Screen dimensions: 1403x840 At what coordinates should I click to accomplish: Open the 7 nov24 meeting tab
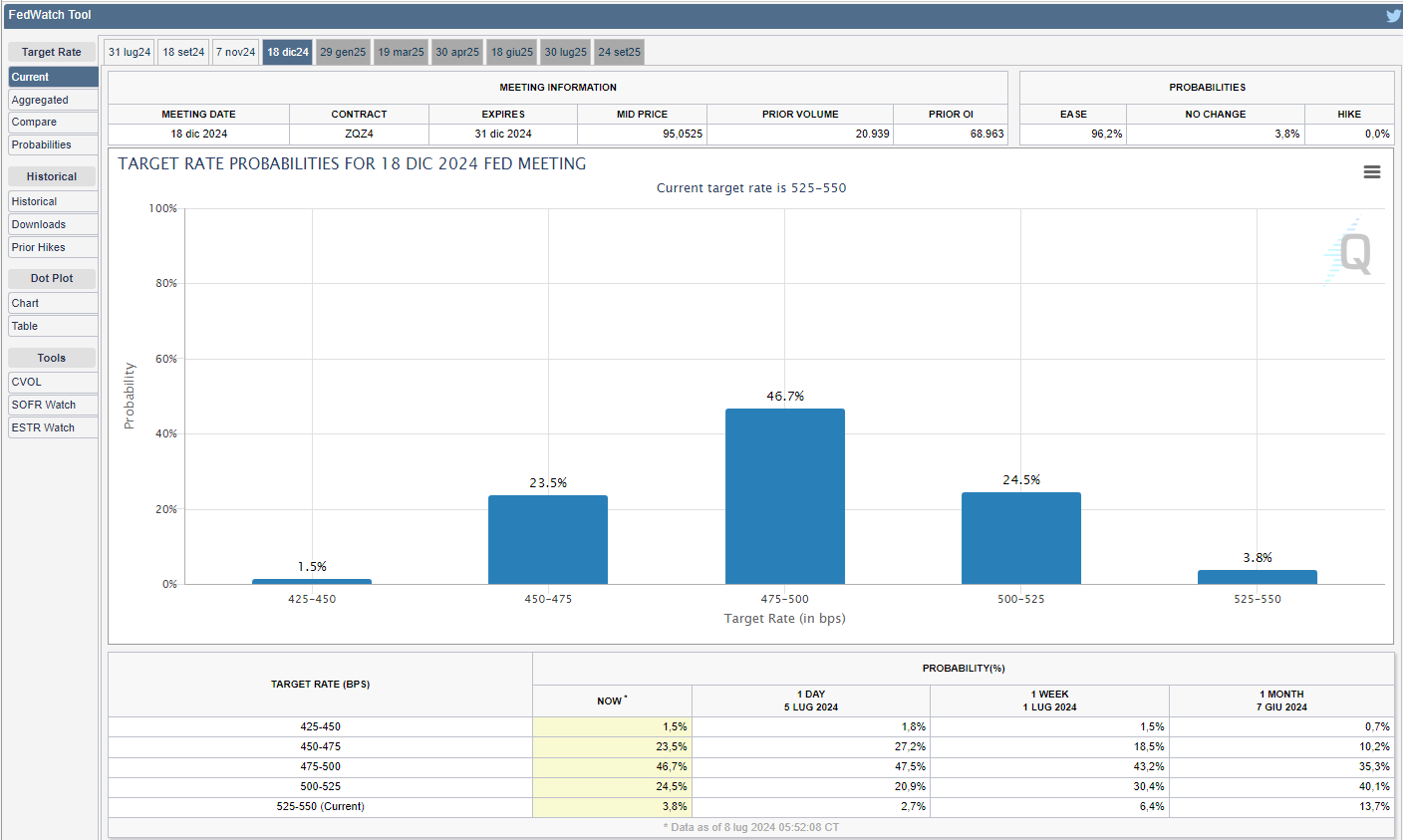pos(236,52)
